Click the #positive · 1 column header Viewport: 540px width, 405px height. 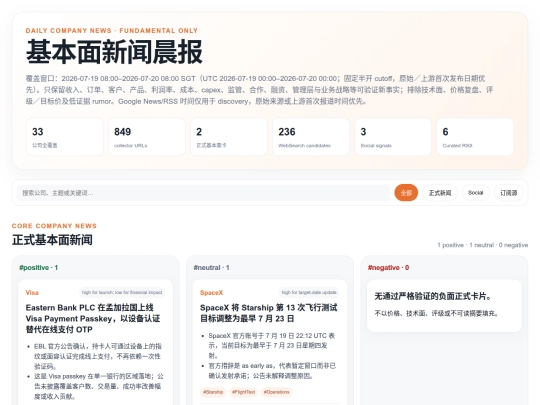pos(39,268)
